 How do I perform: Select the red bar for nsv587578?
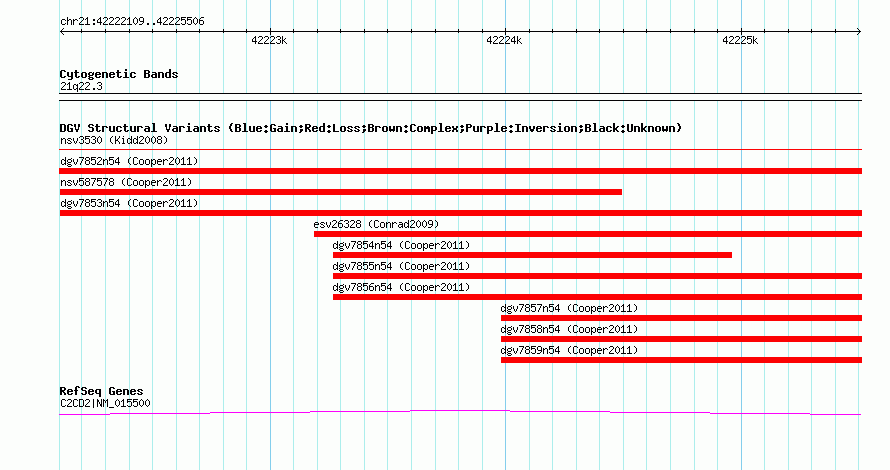(341, 192)
